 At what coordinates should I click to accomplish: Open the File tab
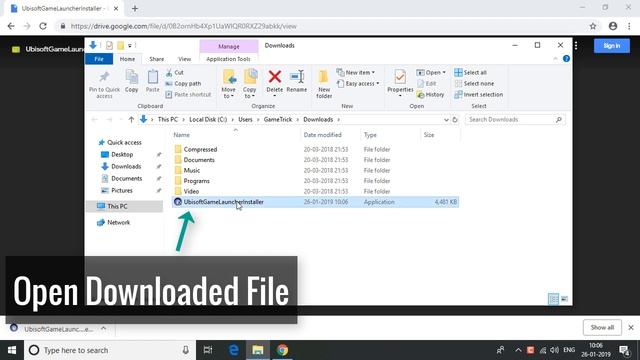(99, 59)
